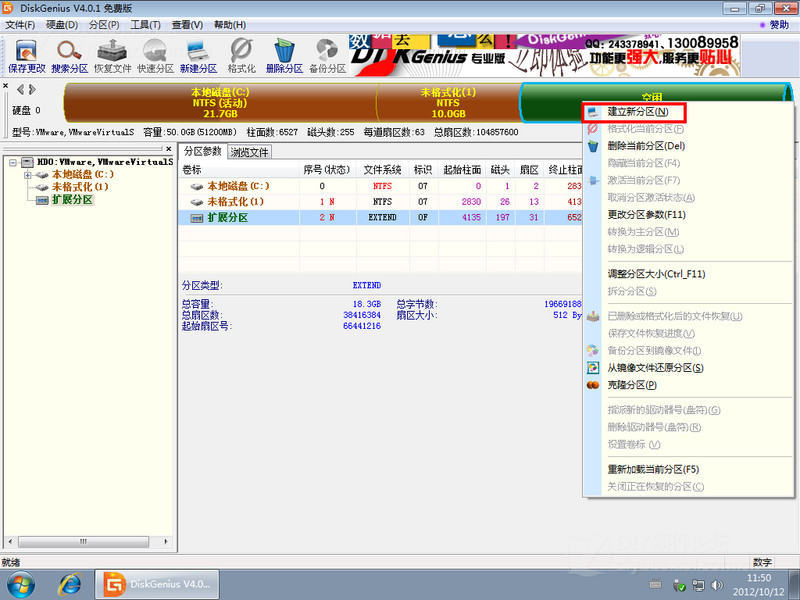Collapse the HD0 disk tree node
The width and height of the screenshot is (800, 600).
tap(13, 163)
